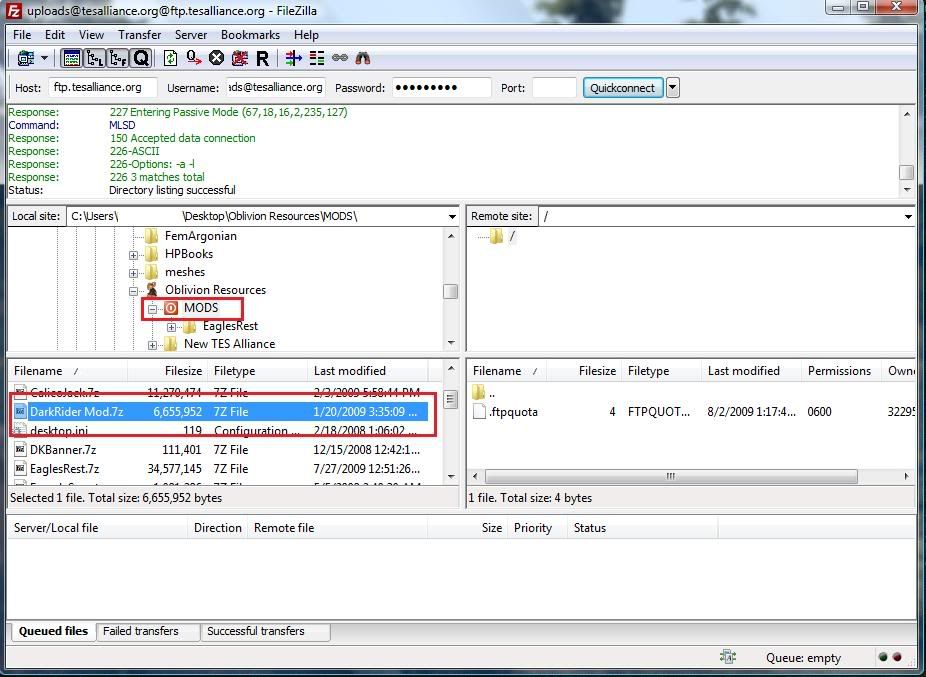
Task: Select the MODS folder in tree
Action: click(201, 308)
